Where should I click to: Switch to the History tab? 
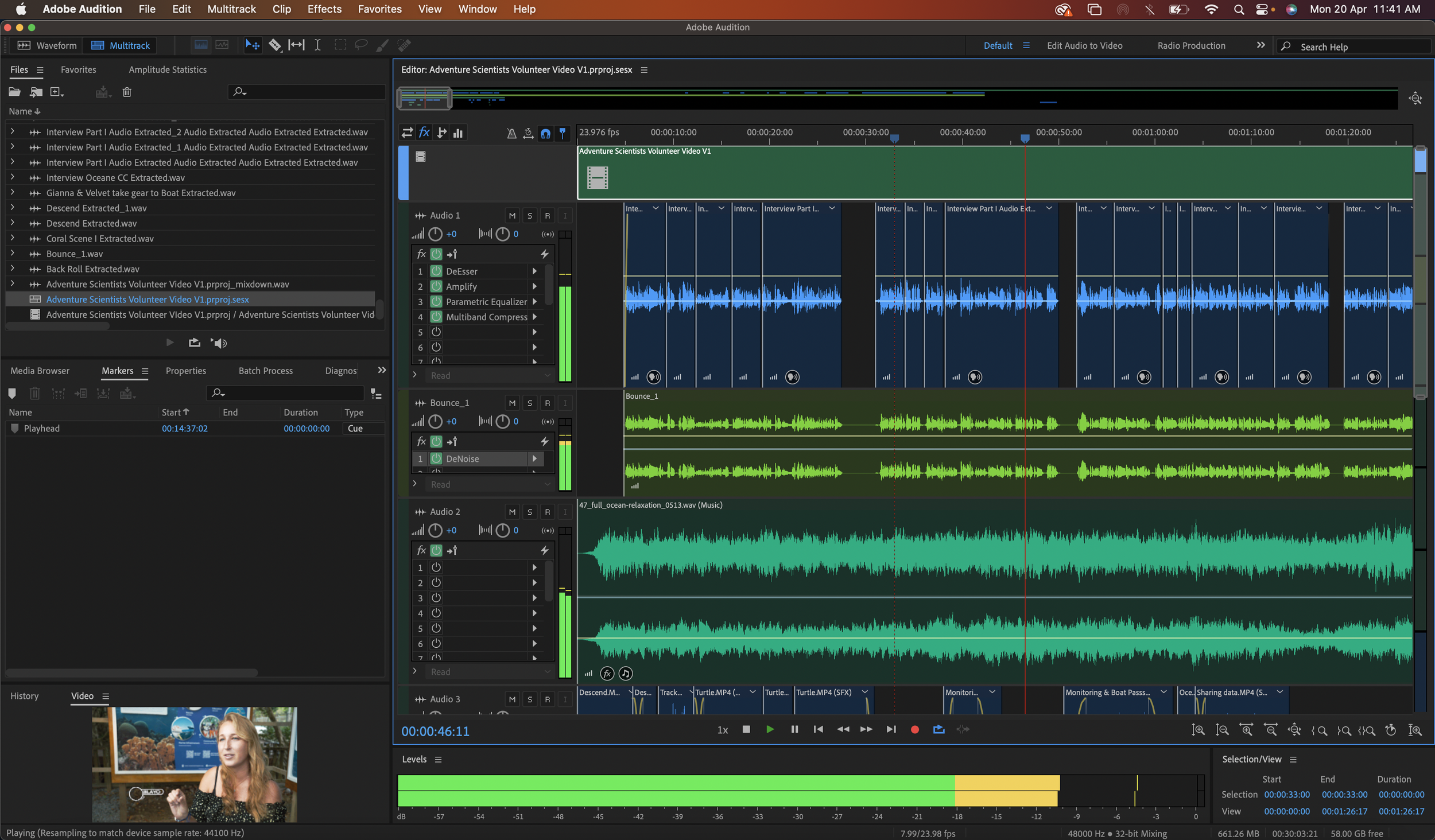24,696
